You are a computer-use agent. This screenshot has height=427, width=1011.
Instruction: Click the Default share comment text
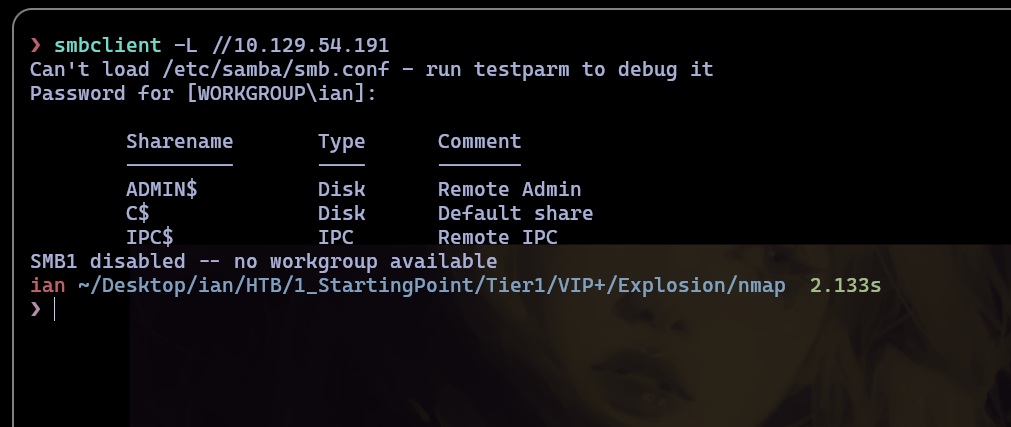[516, 213]
